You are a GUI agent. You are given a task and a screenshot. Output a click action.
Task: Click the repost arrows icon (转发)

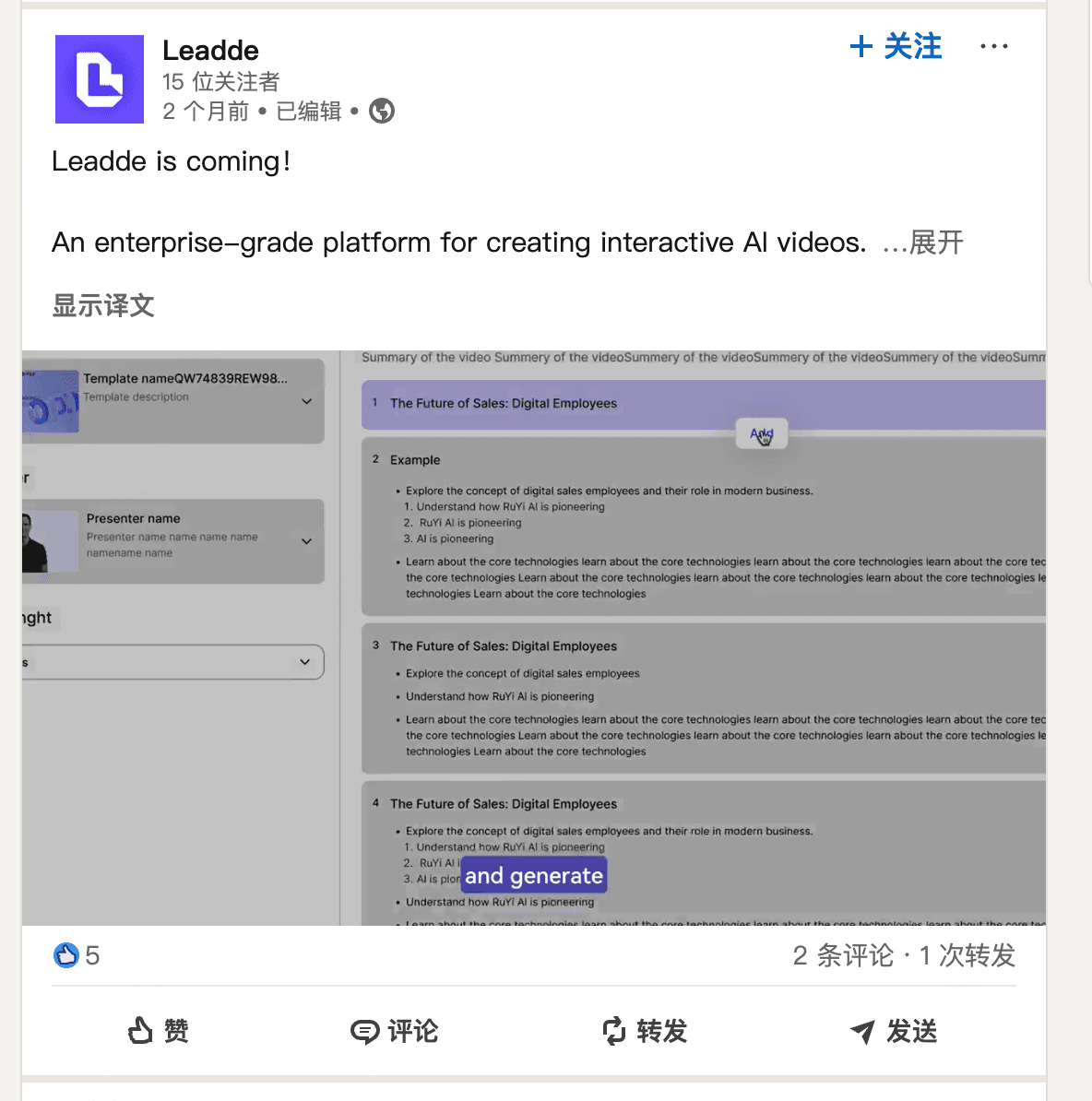(x=613, y=1031)
